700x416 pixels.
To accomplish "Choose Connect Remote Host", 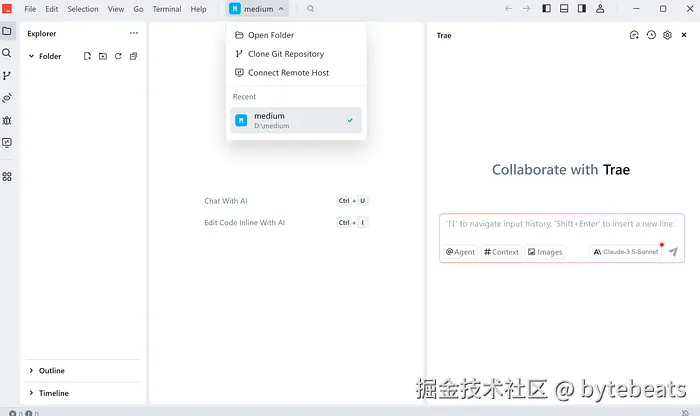I will [296, 72].
